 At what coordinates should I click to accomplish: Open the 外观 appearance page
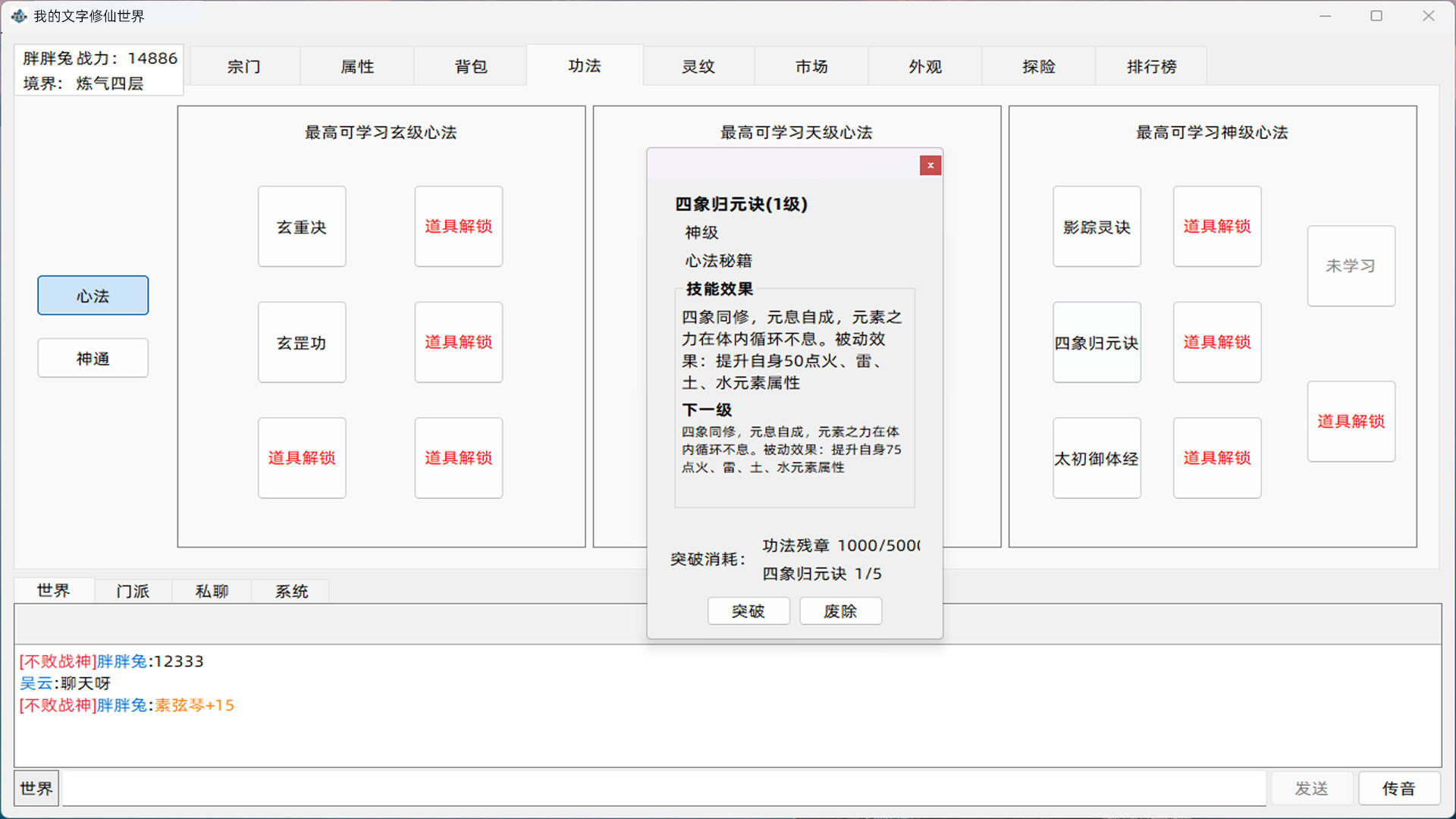[x=924, y=66]
